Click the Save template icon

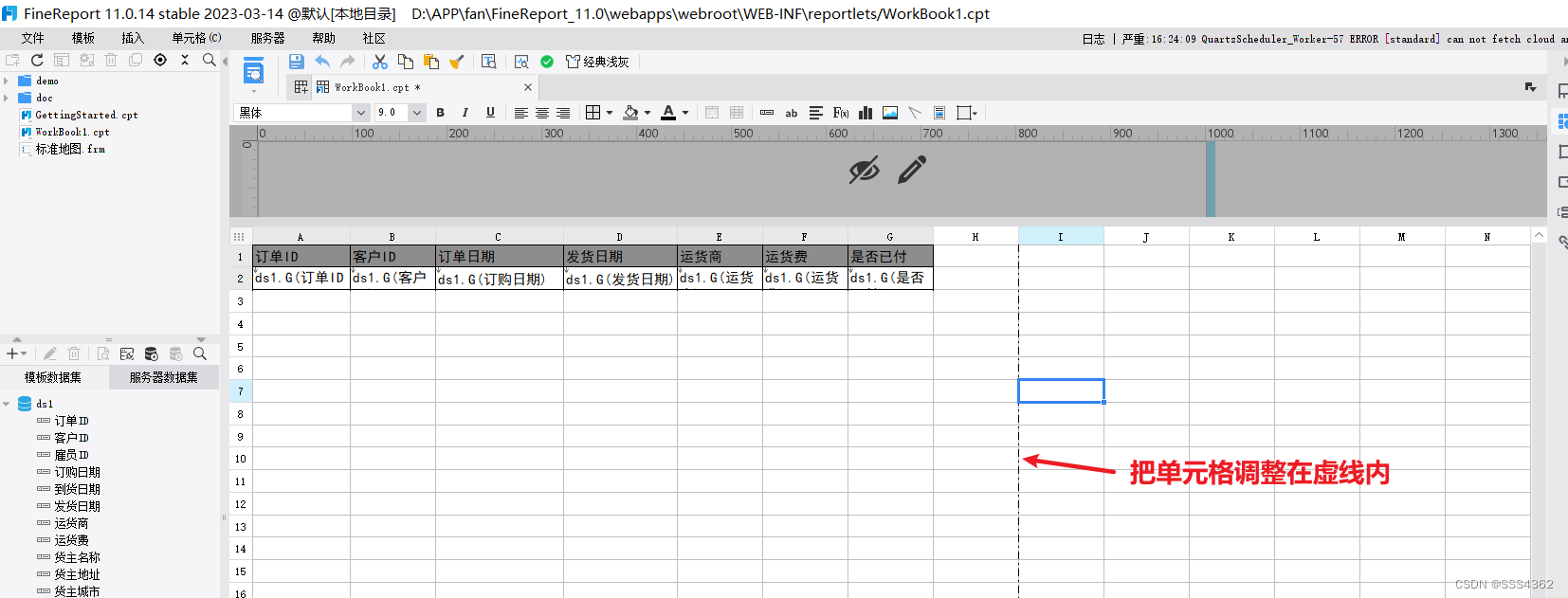pos(297,62)
